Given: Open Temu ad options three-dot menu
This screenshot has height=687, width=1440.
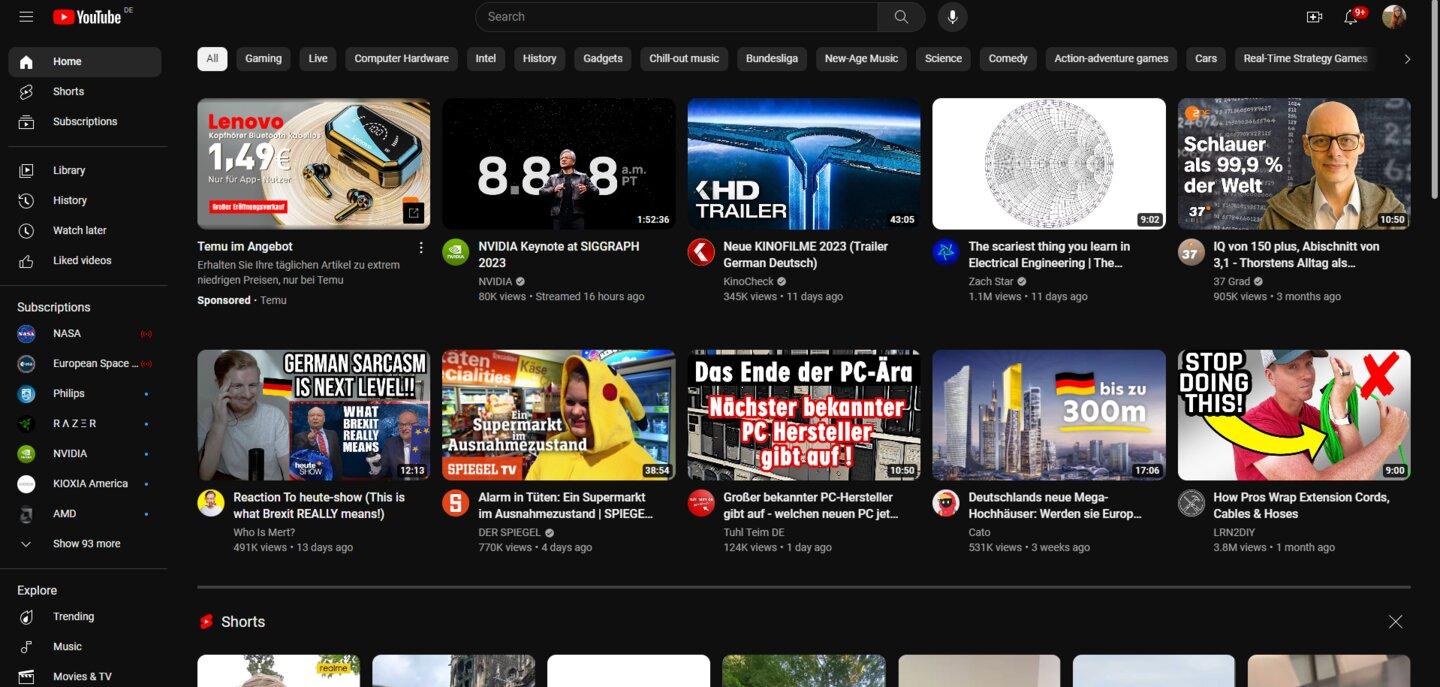Looking at the screenshot, I should (x=421, y=248).
